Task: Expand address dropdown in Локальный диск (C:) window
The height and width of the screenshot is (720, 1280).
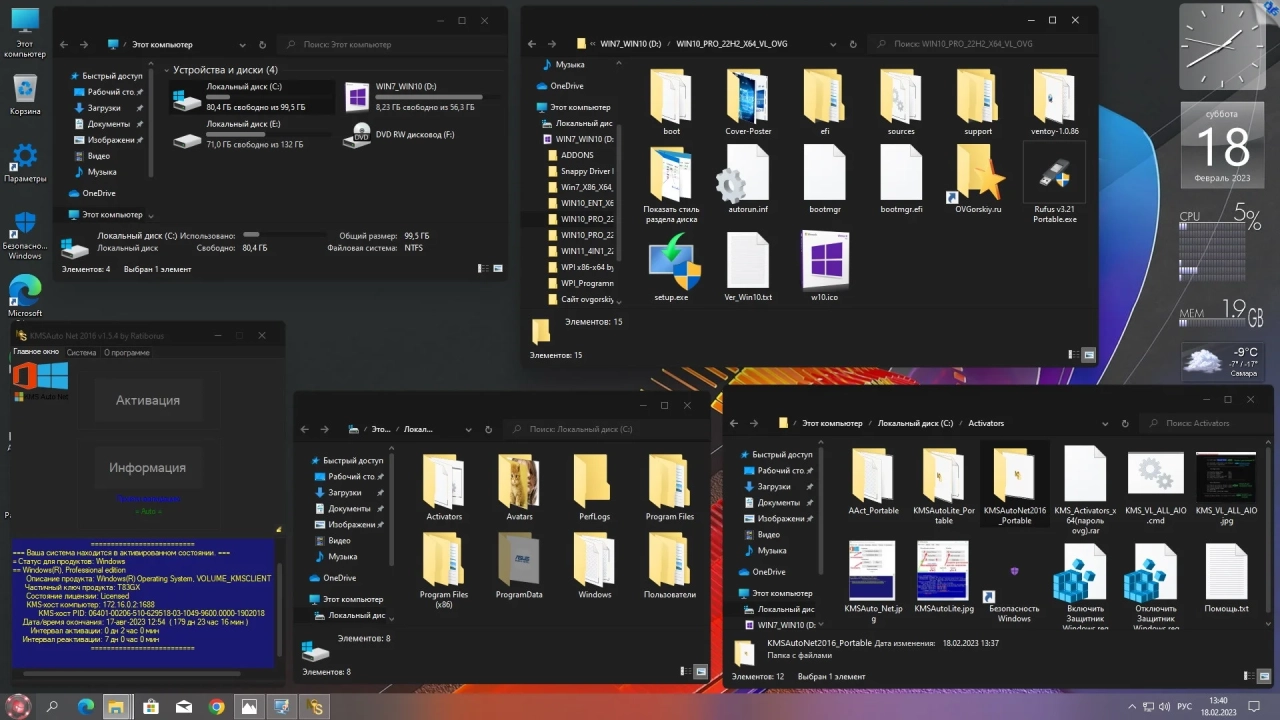Action: 469,429
